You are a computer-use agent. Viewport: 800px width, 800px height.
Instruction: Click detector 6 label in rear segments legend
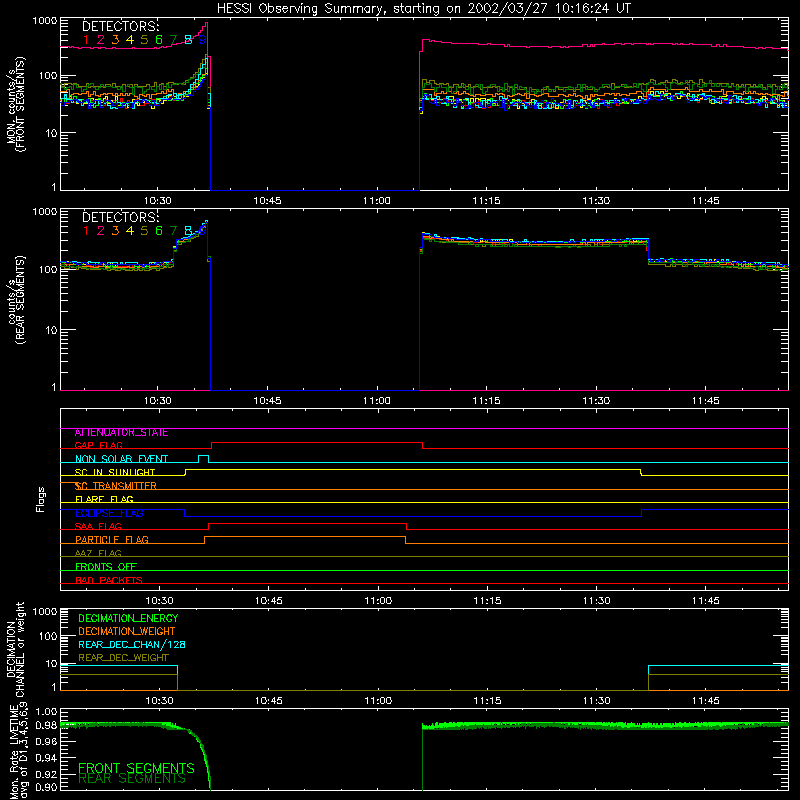[x=159, y=231]
